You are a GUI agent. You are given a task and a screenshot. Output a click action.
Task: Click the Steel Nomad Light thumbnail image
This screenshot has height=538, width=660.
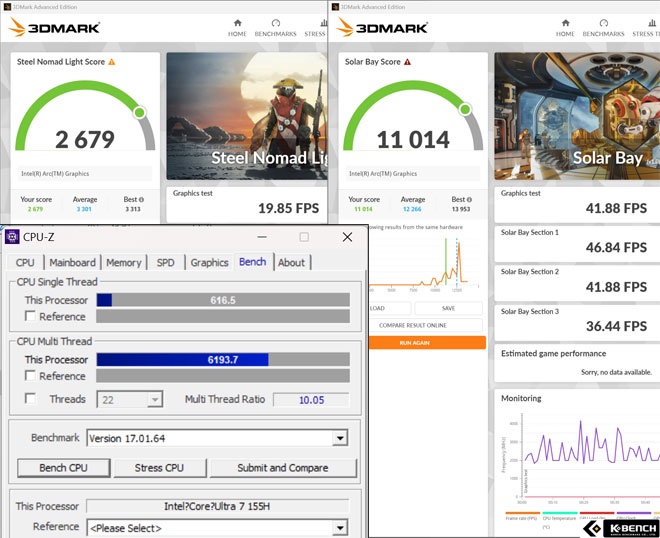(x=247, y=116)
